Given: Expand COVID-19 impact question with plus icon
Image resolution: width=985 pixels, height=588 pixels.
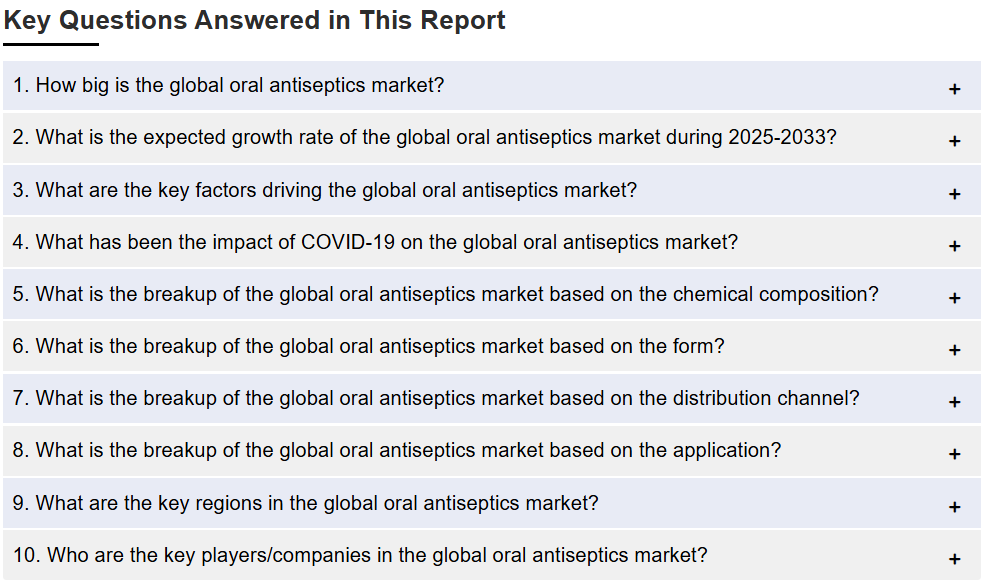Looking at the screenshot, I should (954, 246).
